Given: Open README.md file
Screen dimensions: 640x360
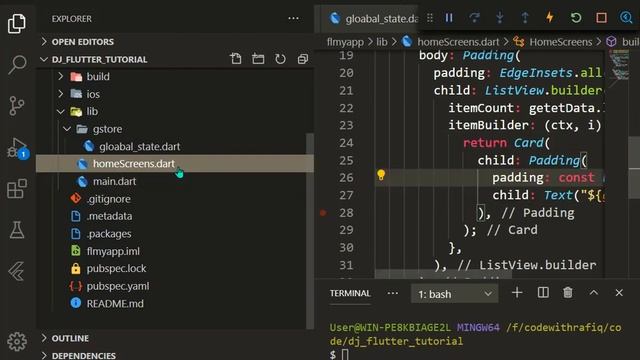Looking at the screenshot, I should [115, 304].
